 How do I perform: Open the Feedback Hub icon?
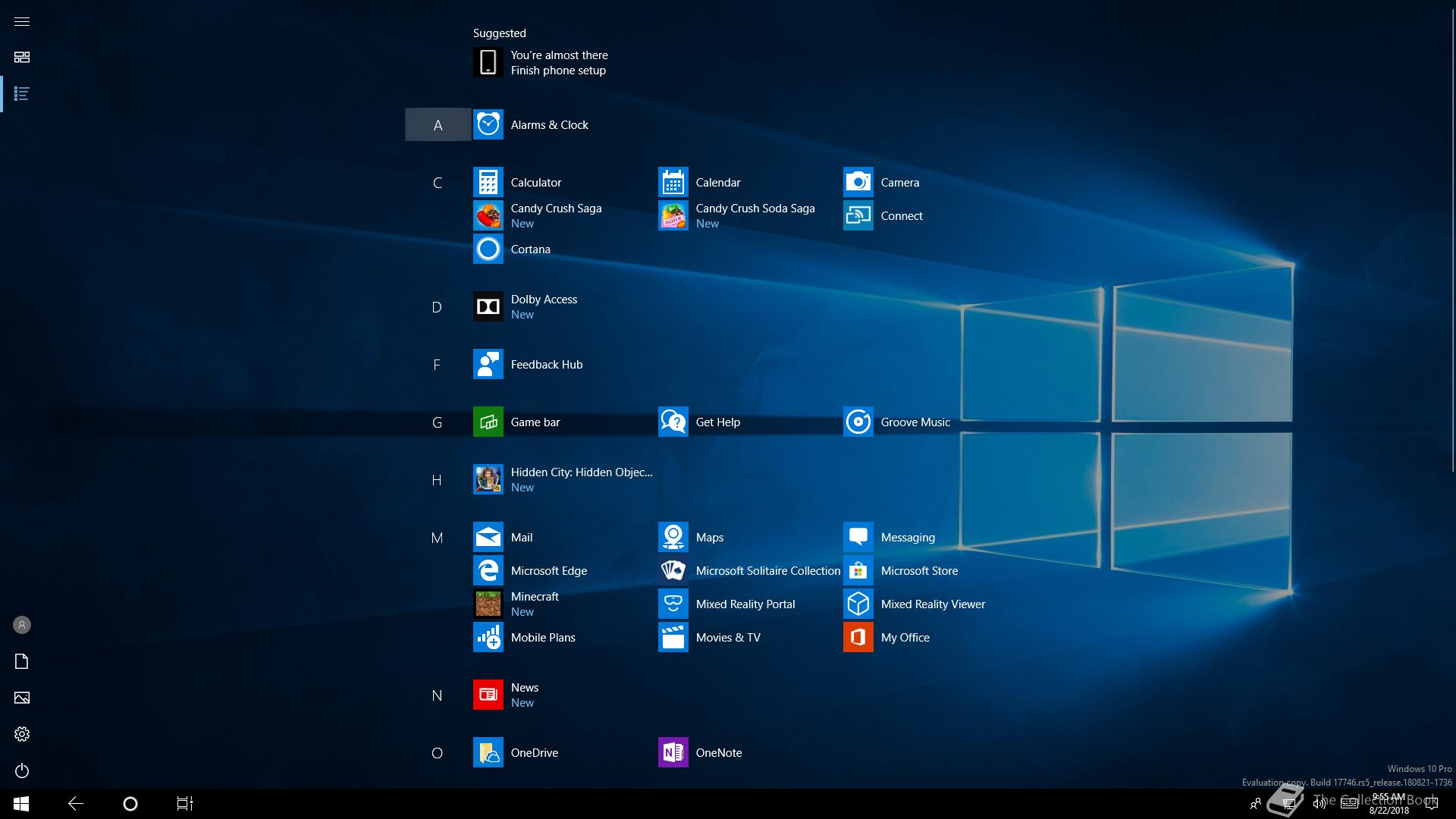pos(488,364)
